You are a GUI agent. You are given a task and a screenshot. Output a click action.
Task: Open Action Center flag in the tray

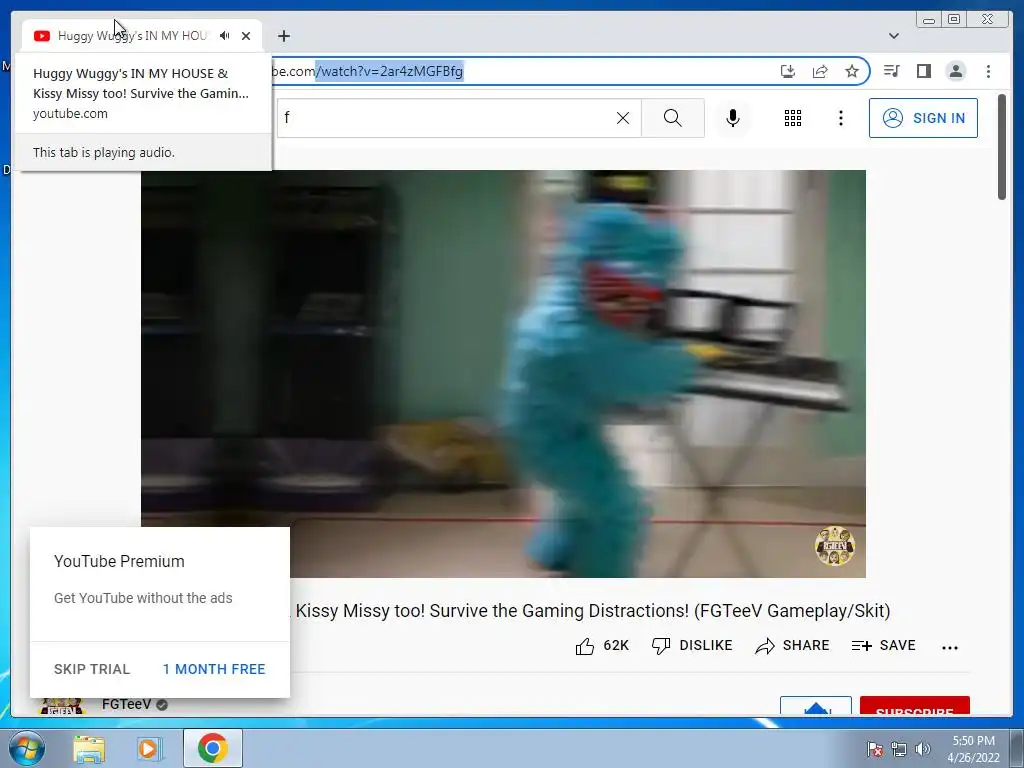point(874,749)
